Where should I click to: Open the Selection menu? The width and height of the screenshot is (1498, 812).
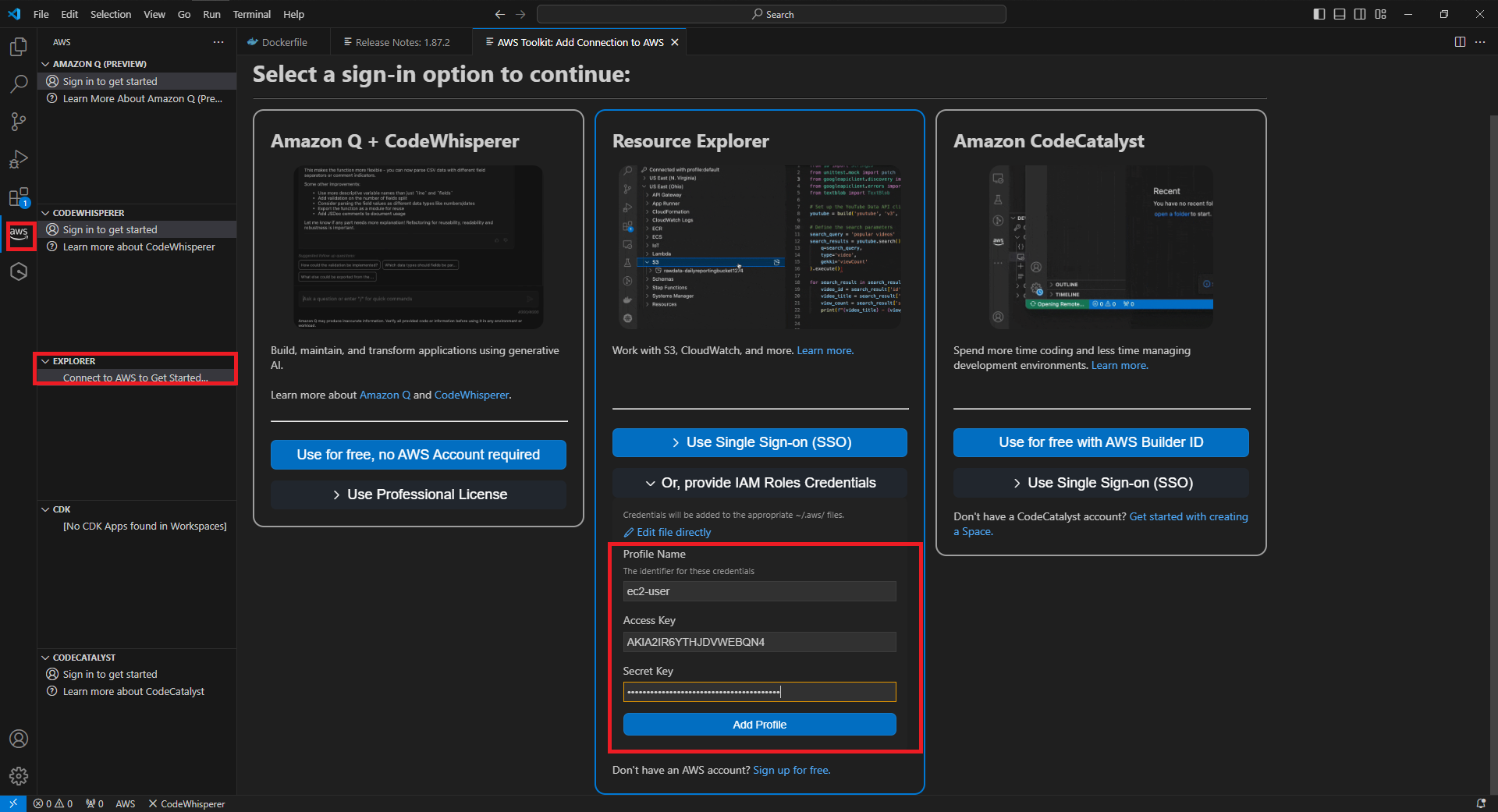[x=111, y=14]
